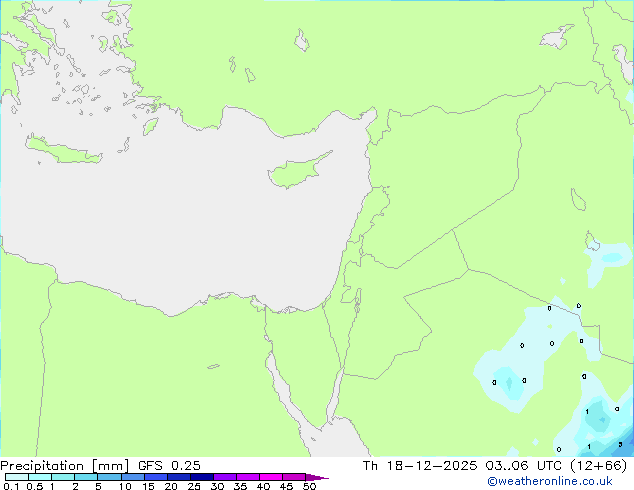
Task: Click the 'GFS 0.25' model label
Action: (x=169, y=466)
